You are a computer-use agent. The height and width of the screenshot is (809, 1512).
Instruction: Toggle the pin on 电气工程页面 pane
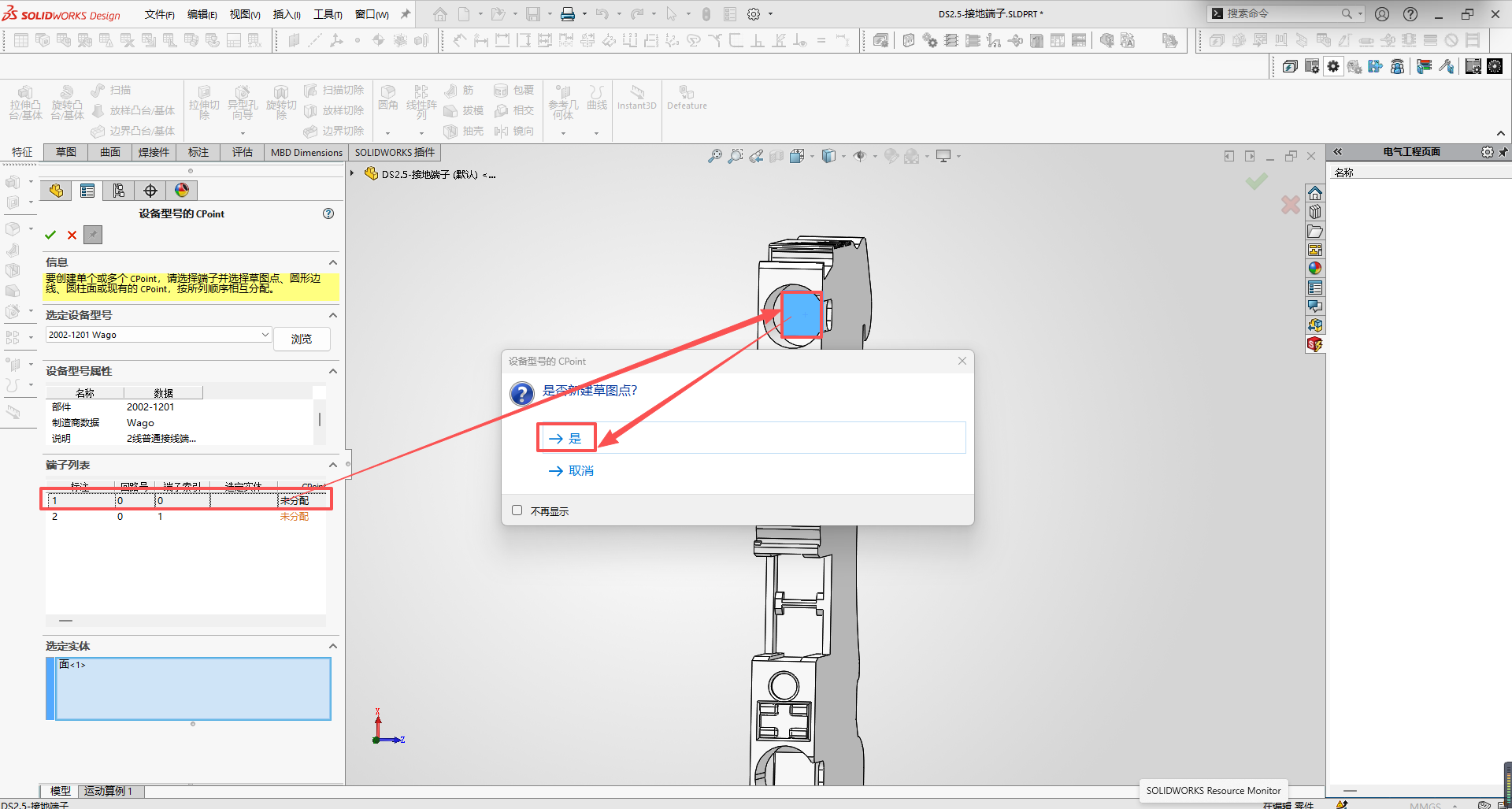[1503, 152]
